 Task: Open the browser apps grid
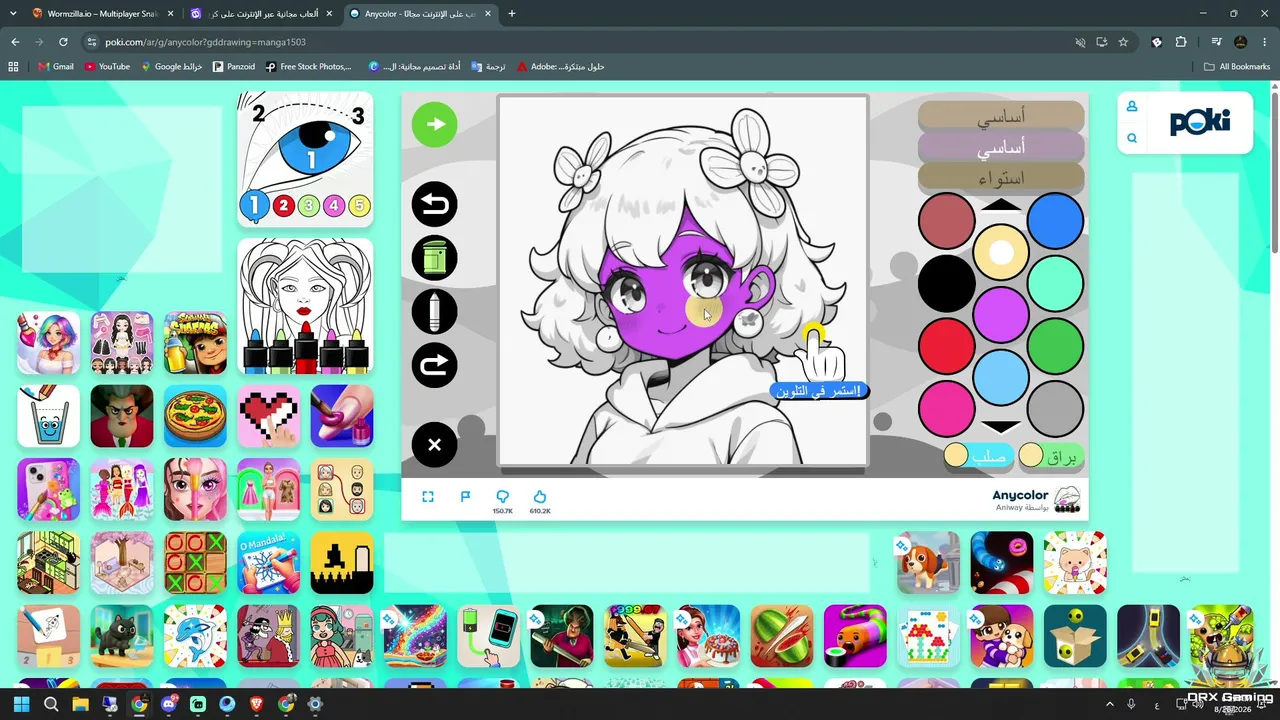pyautogui.click(x=13, y=67)
